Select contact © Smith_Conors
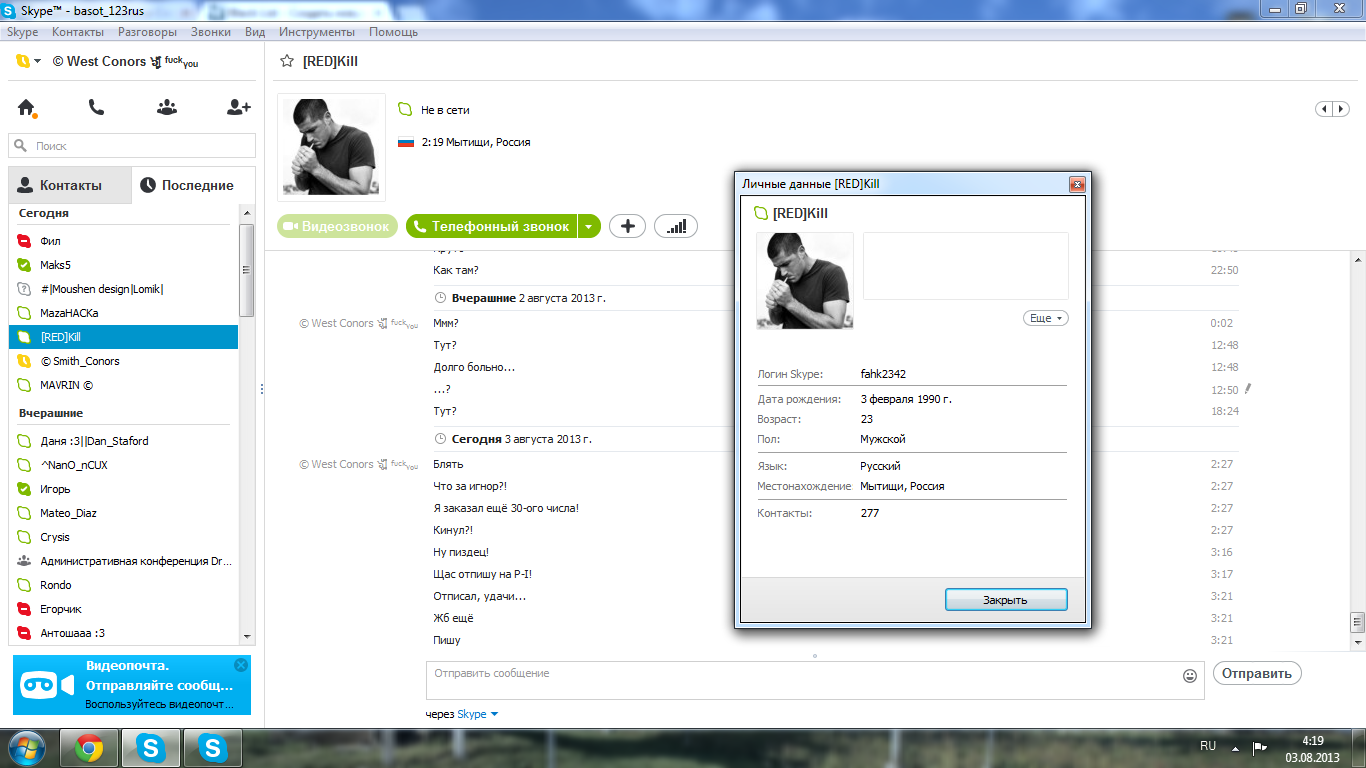This screenshot has height=768, width=1366. pyautogui.click(x=124, y=361)
